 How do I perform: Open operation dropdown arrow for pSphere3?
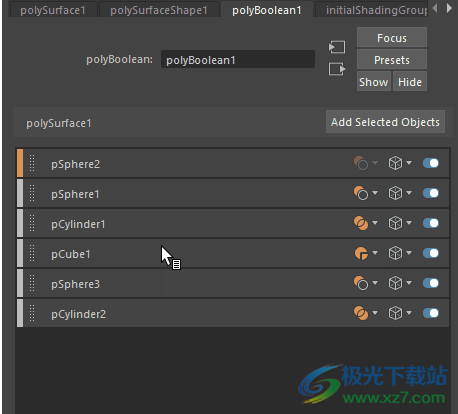pyautogui.click(x=375, y=283)
